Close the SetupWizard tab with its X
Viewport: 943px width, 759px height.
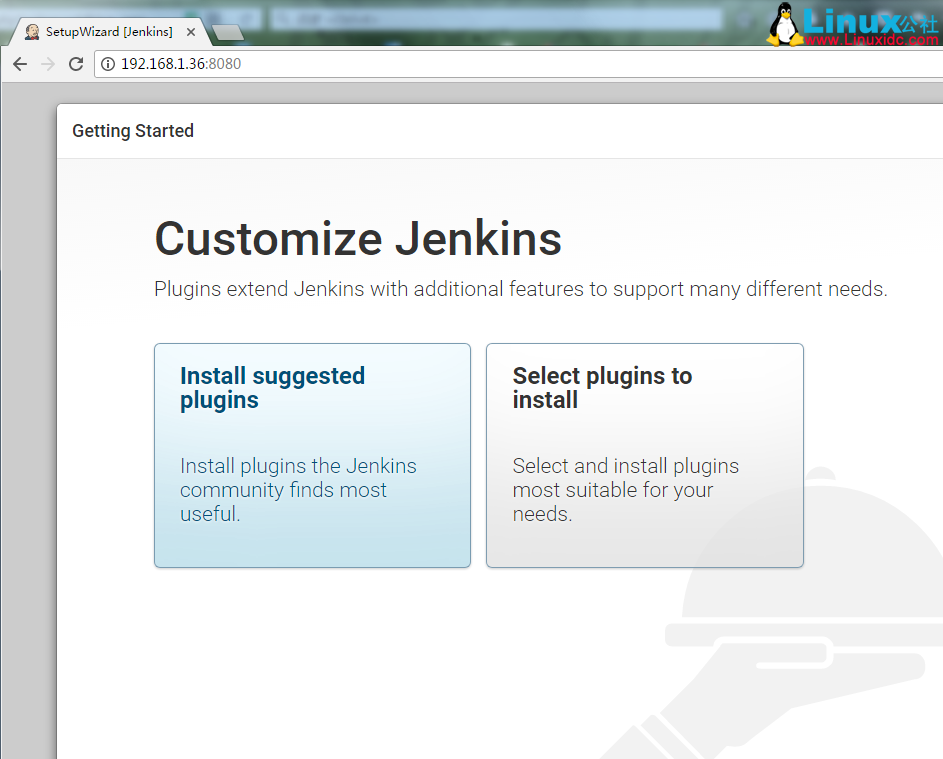[190, 31]
